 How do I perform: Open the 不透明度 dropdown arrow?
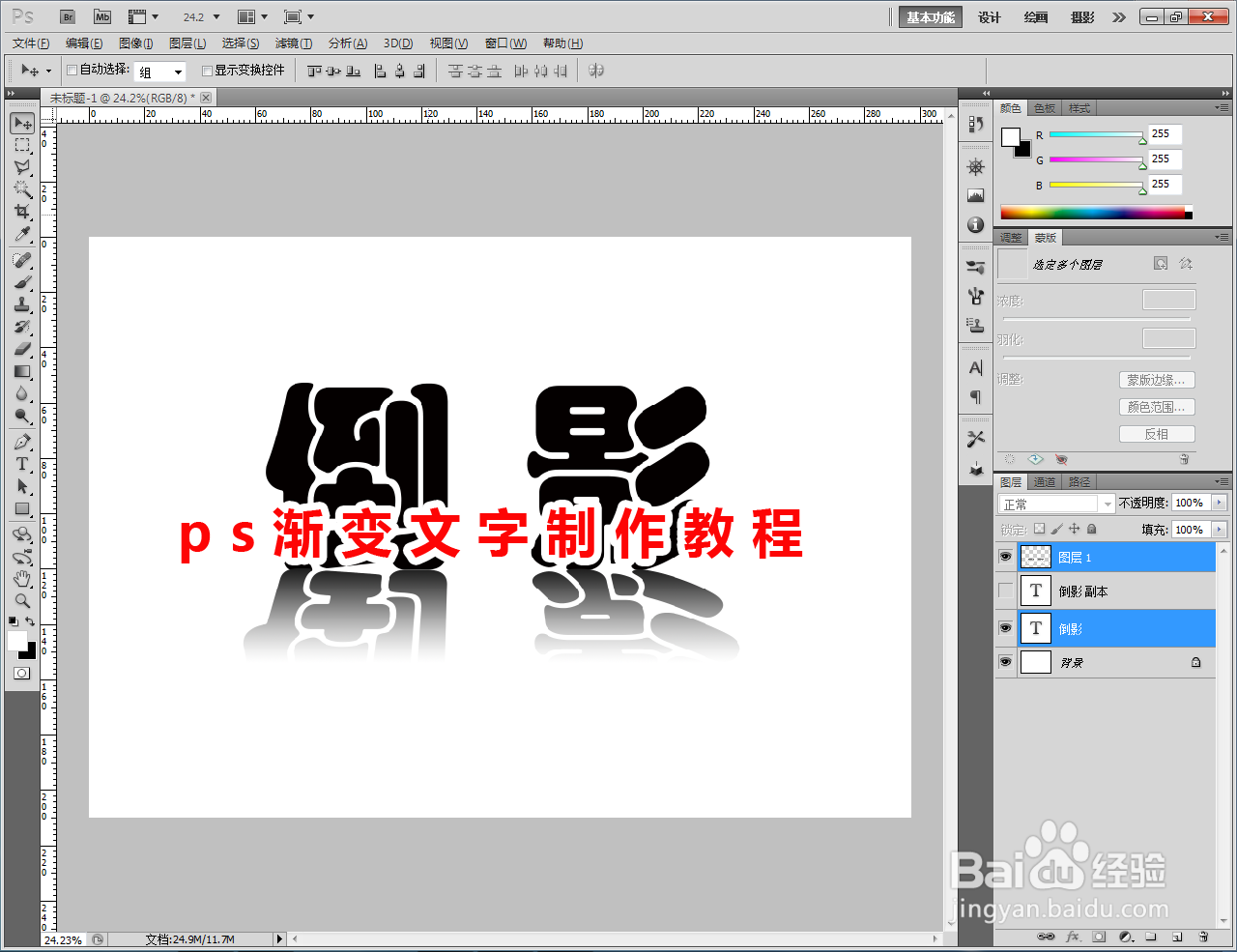click(x=1221, y=503)
